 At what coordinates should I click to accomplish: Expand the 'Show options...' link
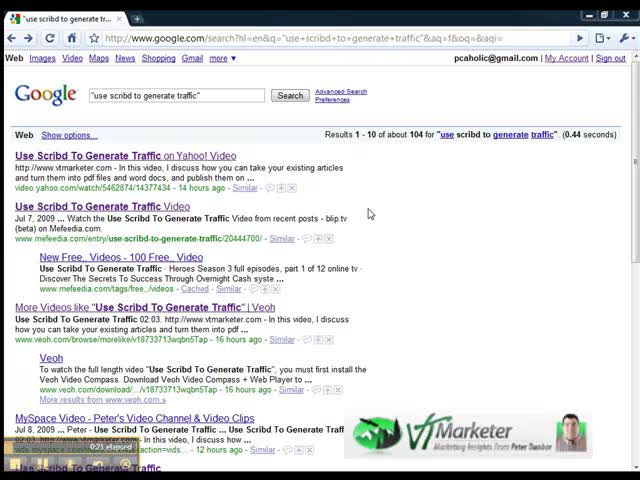coord(69,135)
